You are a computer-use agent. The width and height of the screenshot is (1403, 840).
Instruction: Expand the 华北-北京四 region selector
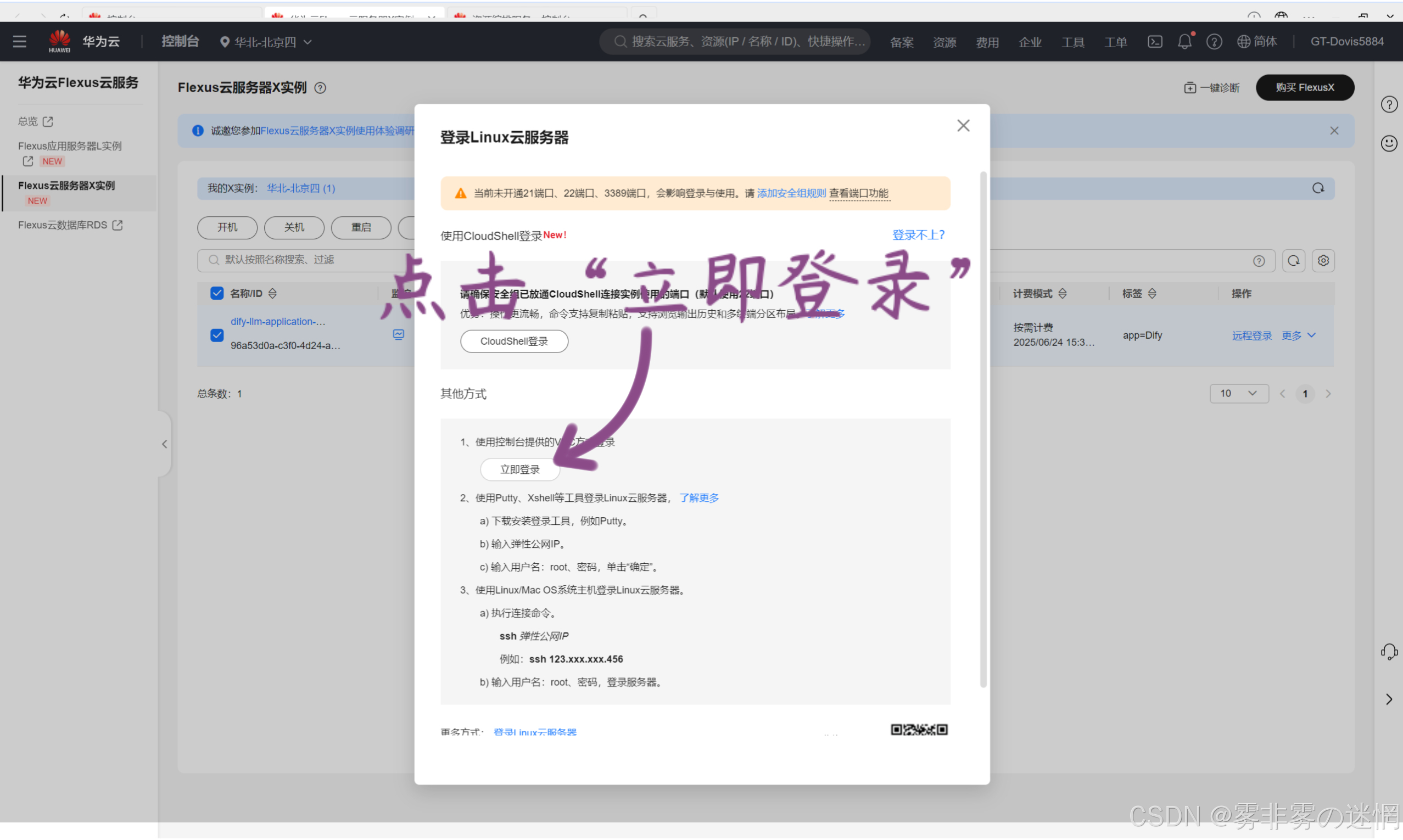click(x=266, y=42)
